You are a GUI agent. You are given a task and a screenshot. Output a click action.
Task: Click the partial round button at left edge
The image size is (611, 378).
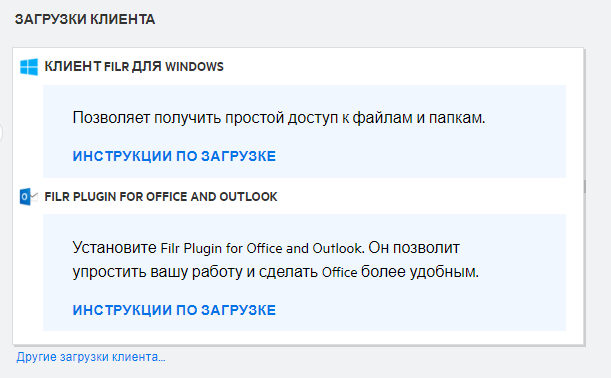(1, 133)
